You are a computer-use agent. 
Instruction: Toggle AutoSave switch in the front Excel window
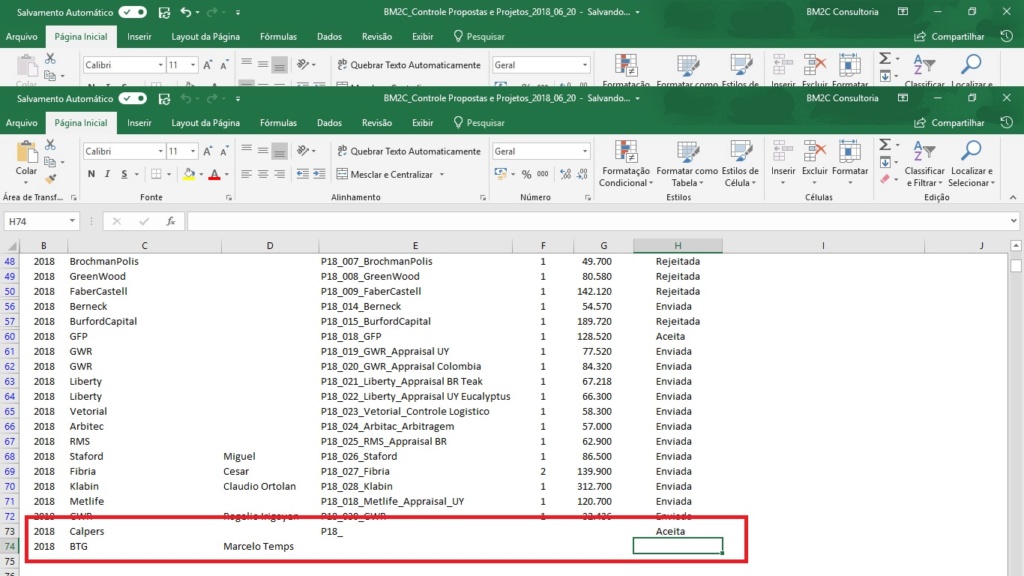point(133,99)
